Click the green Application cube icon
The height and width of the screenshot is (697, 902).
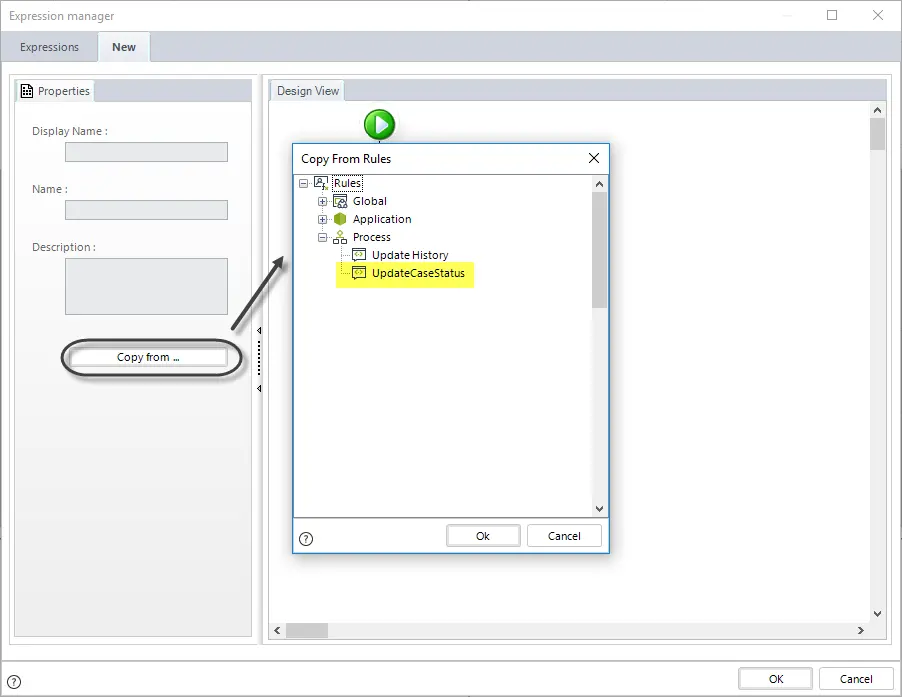(x=340, y=219)
